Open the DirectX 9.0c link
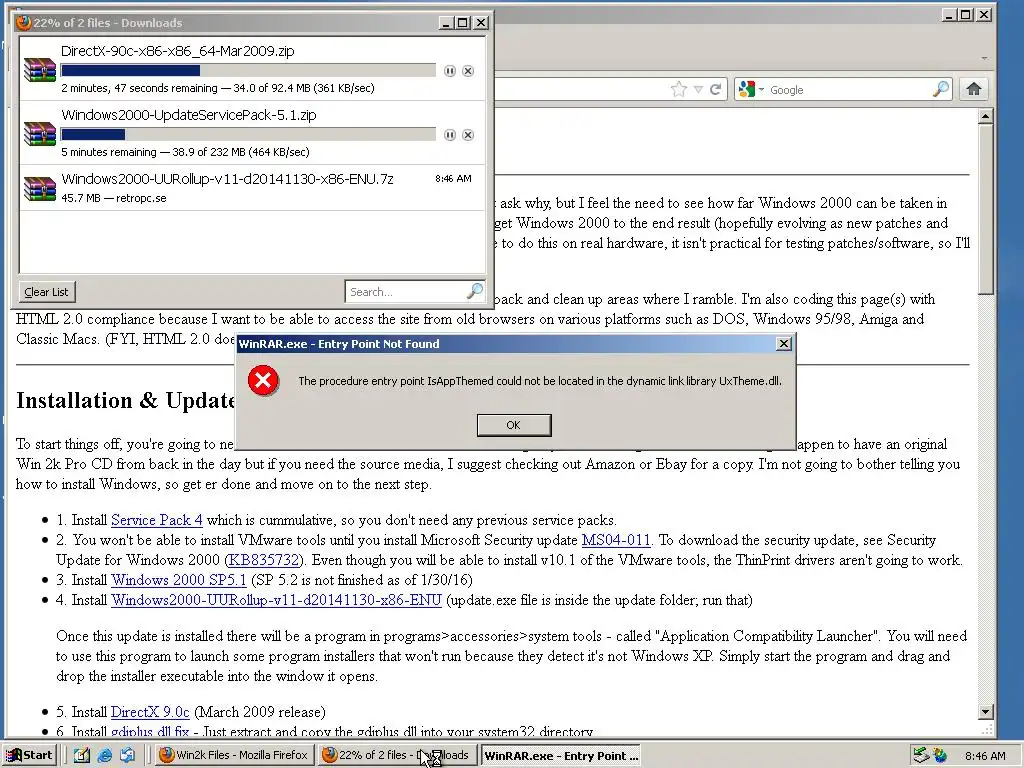This screenshot has height=768, width=1024. [150, 712]
